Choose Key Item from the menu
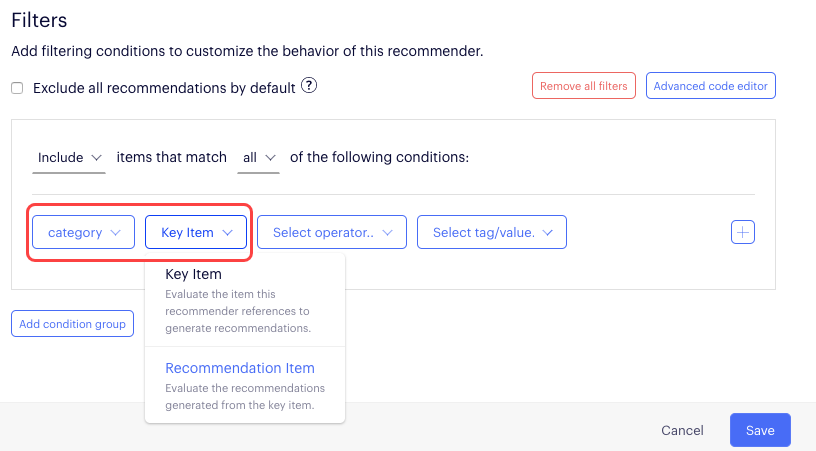 coord(193,274)
